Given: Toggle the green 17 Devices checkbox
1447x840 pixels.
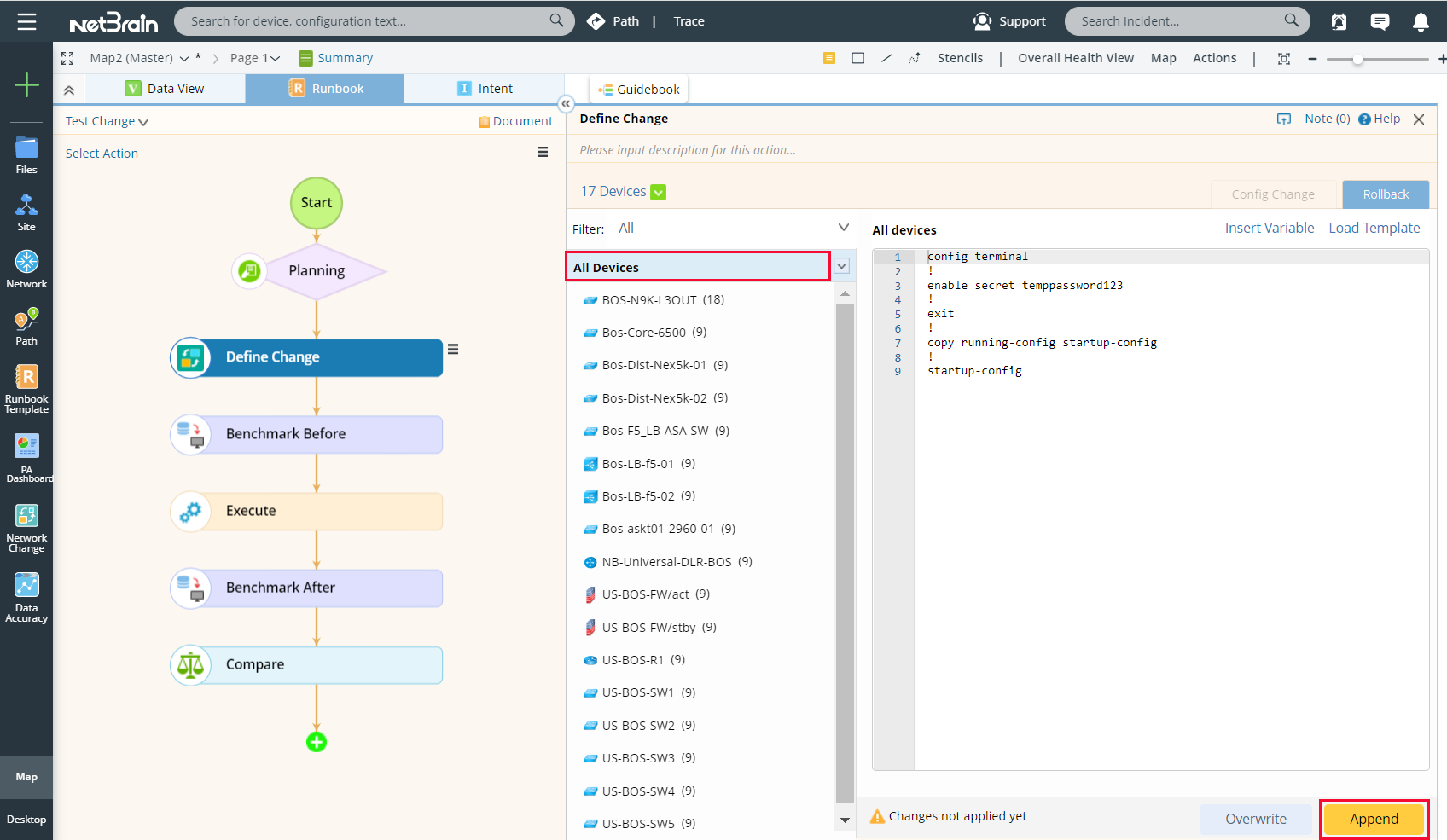Looking at the screenshot, I should (659, 192).
